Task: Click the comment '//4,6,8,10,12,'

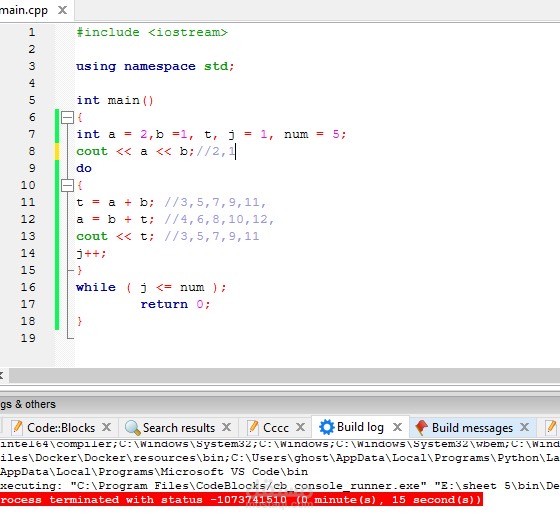Action: (219, 219)
